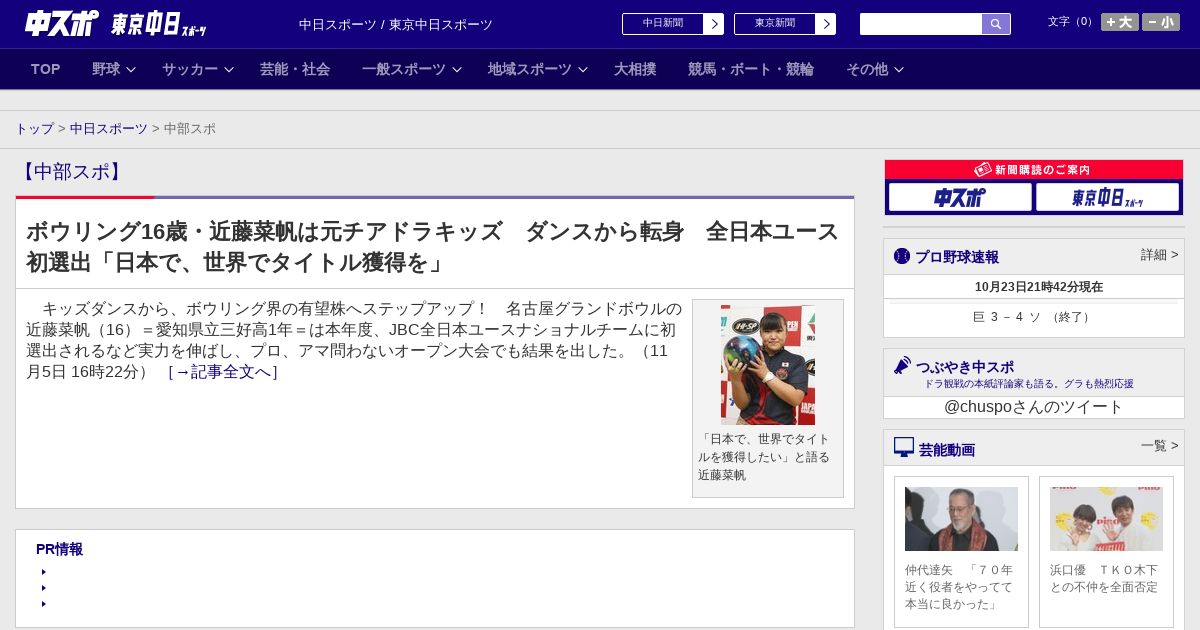Click the monitor icon by 芸能動画

(x=904, y=447)
